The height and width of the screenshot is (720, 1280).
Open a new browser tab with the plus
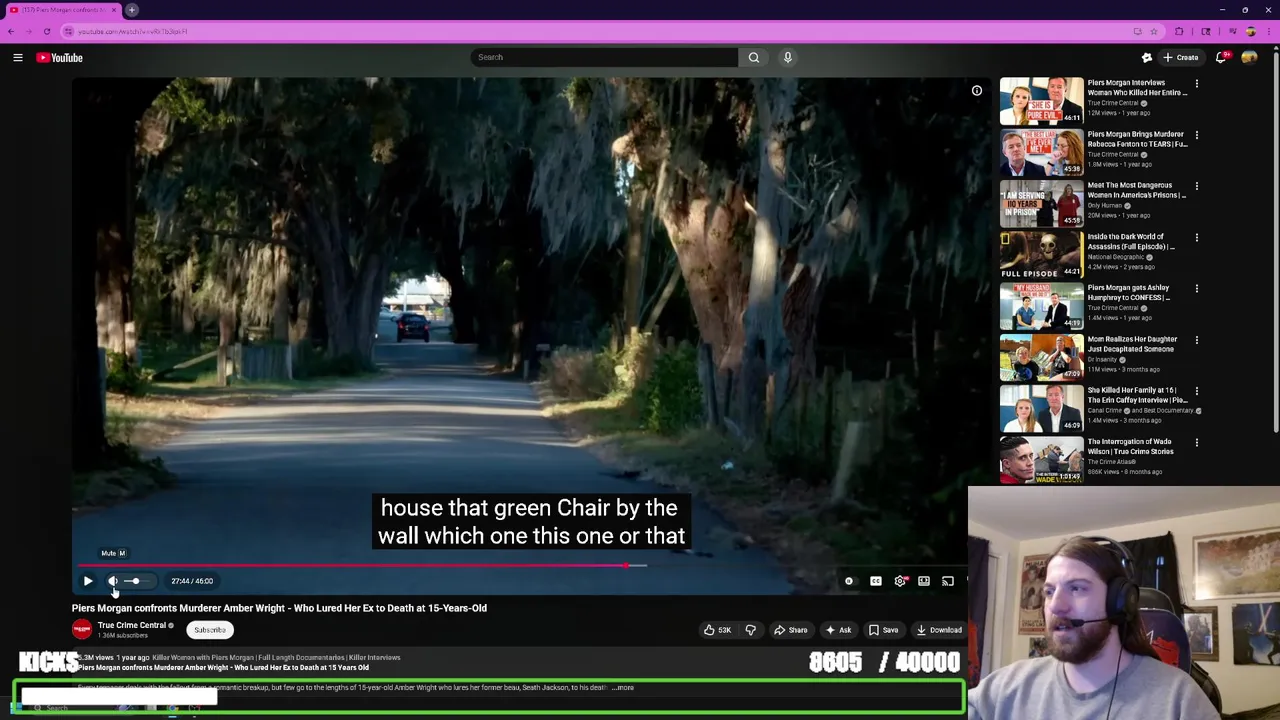click(x=132, y=10)
